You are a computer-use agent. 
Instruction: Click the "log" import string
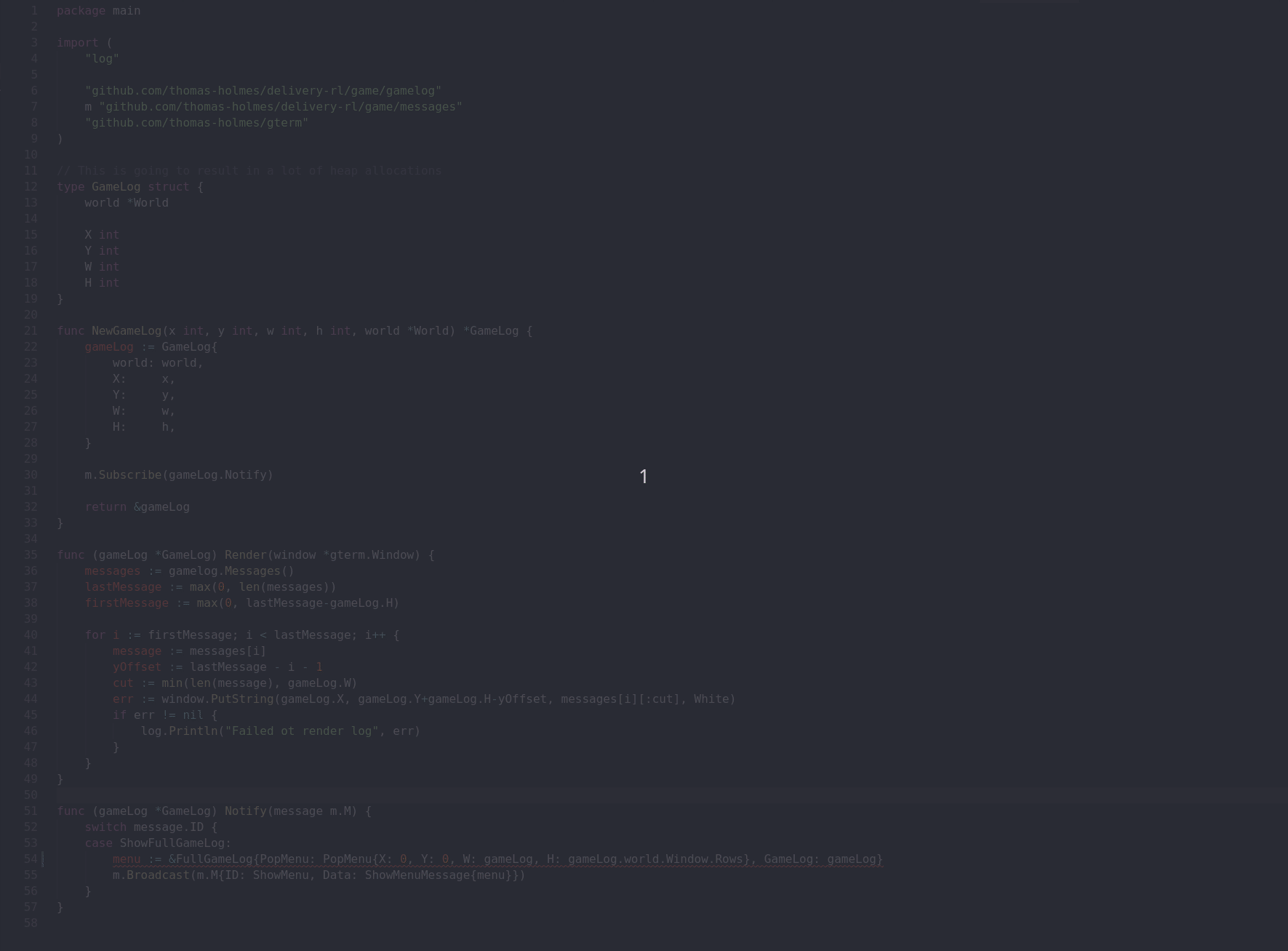pyautogui.click(x=102, y=59)
